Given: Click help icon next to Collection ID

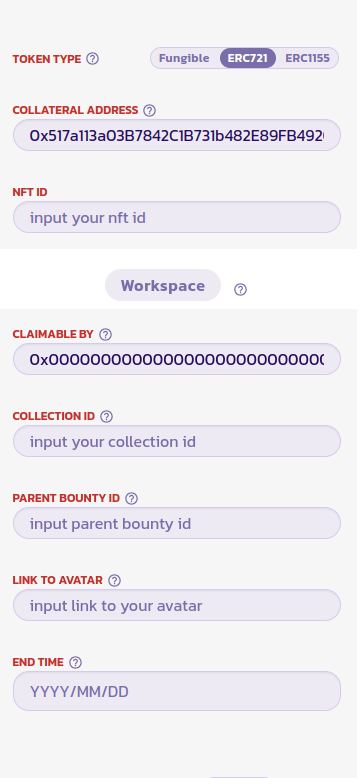Looking at the screenshot, I should (107, 416).
